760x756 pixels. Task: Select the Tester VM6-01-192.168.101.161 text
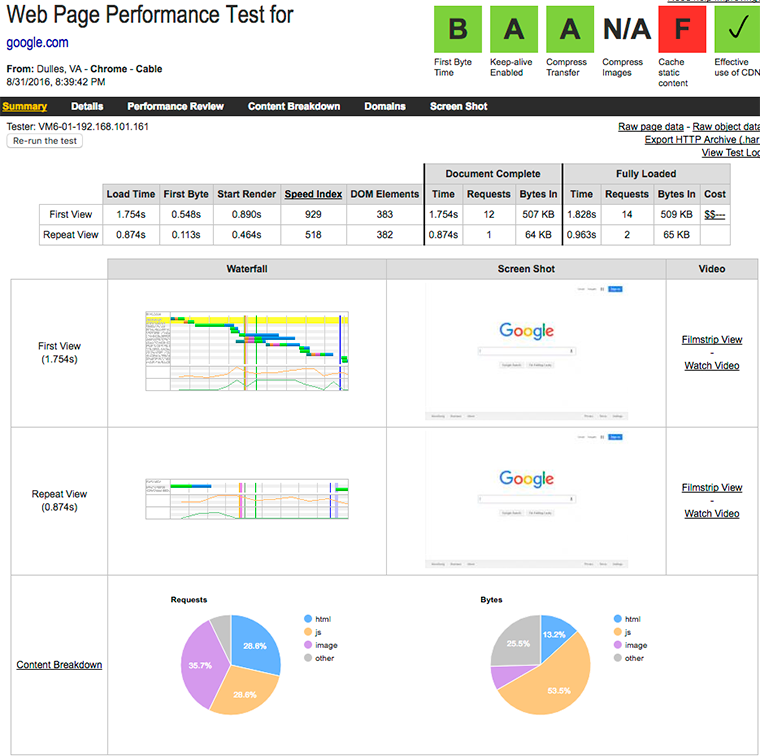tap(78, 126)
